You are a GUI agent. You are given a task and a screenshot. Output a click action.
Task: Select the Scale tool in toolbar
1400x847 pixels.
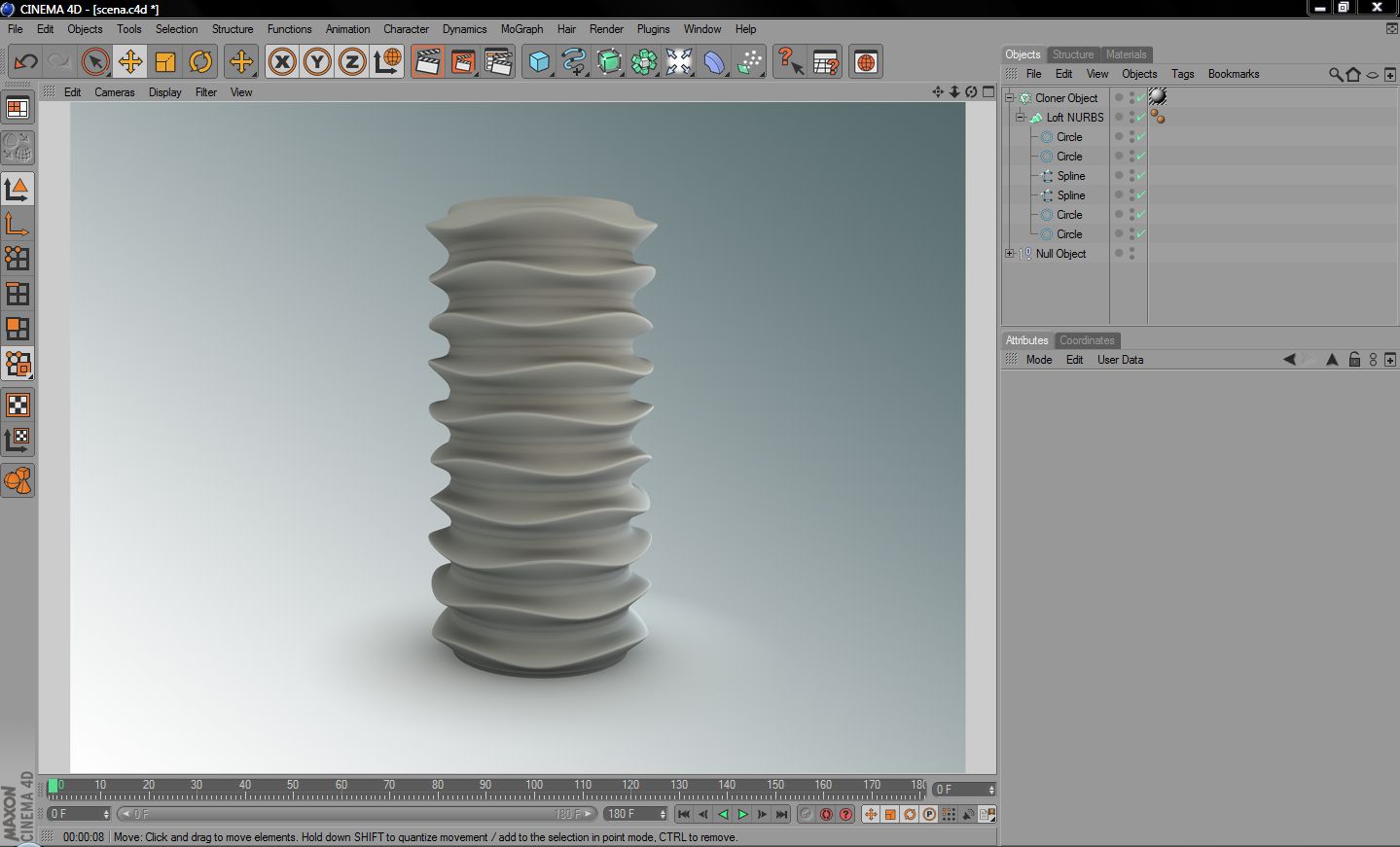165,62
